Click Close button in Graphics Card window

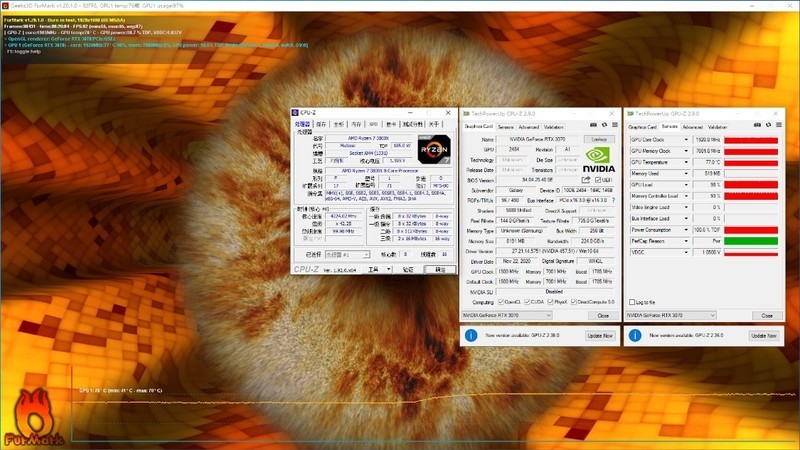[603, 315]
